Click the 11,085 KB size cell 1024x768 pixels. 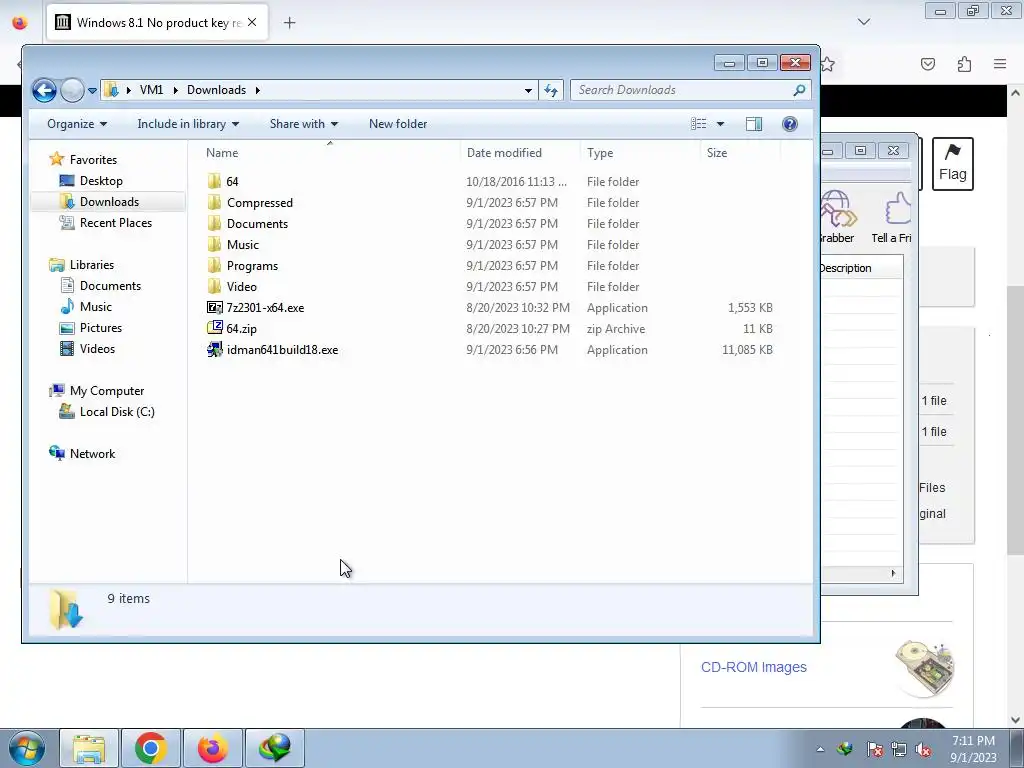(747, 350)
